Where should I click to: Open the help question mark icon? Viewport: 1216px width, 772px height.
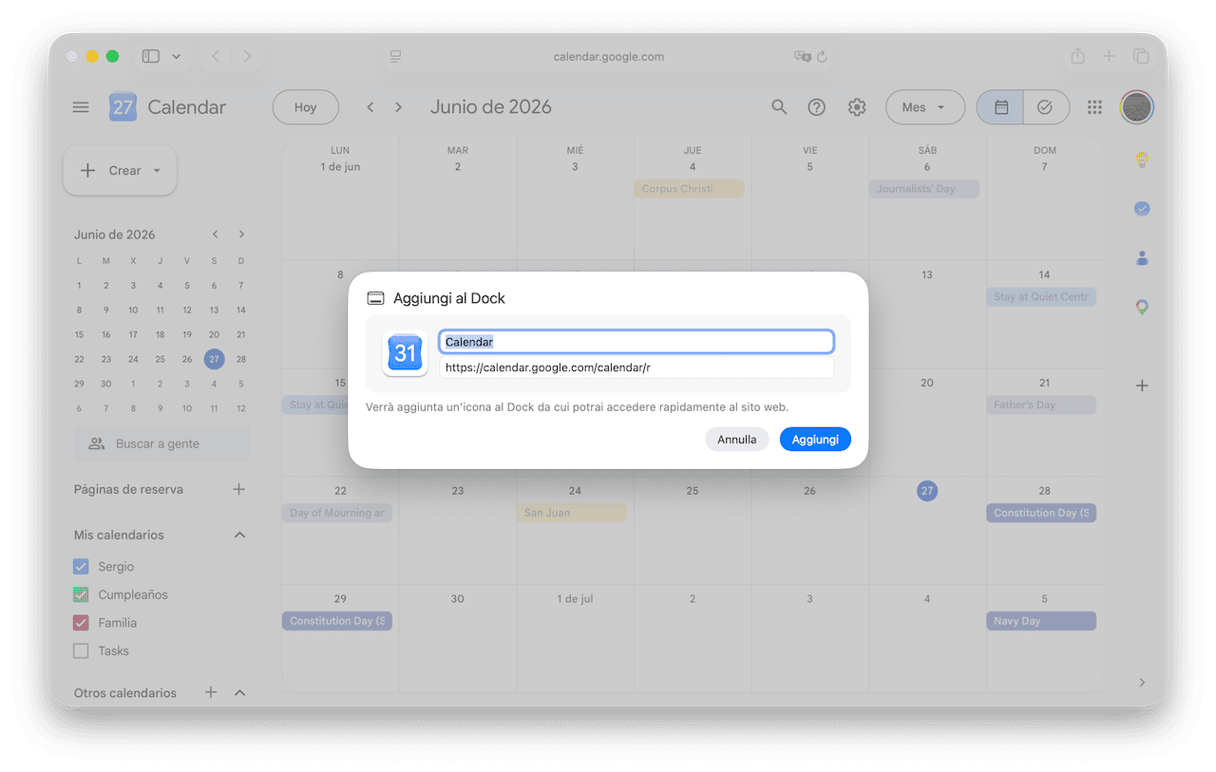coord(817,107)
